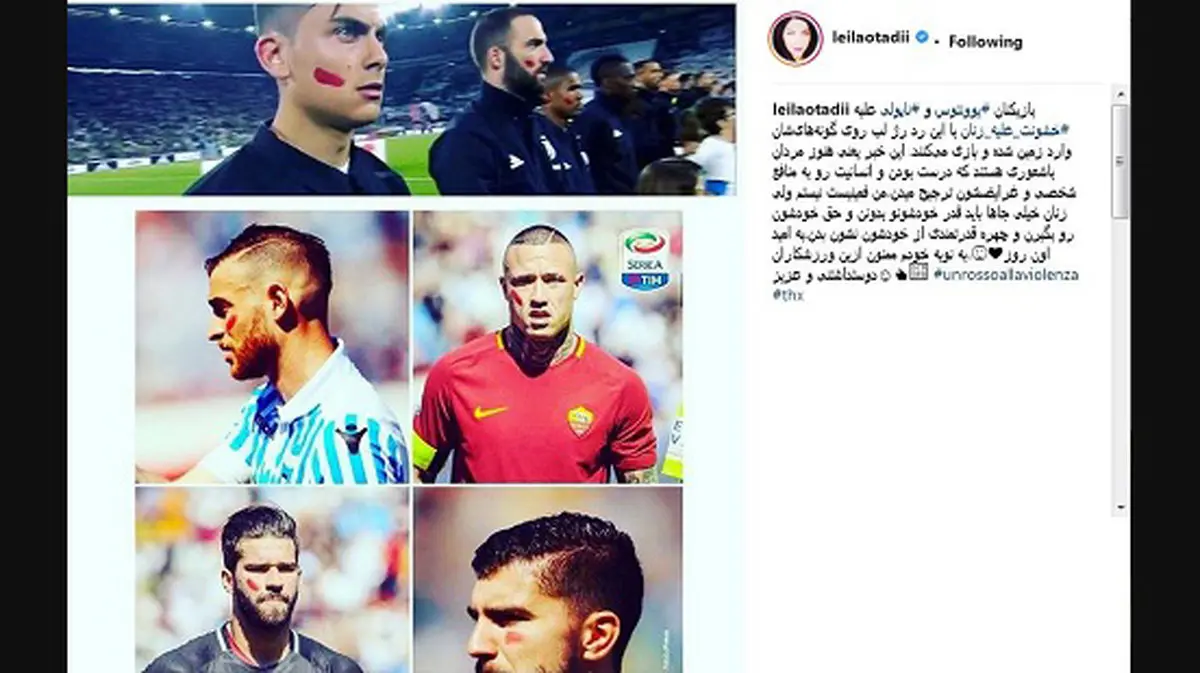Viewport: 1200px width, 673px height.
Task: Toggle the Following status for leilaotadii
Action: (985, 42)
